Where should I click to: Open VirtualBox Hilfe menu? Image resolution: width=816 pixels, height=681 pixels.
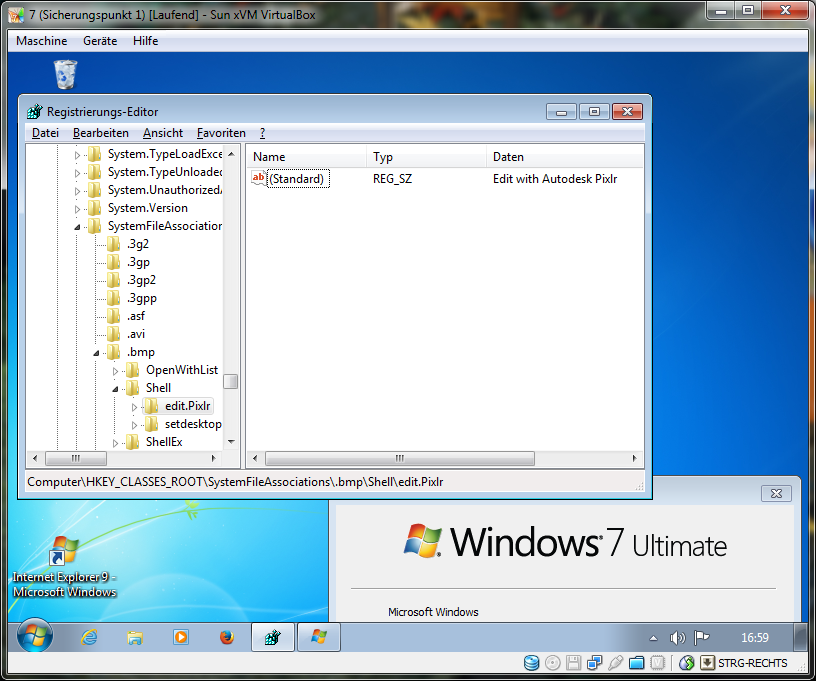[x=145, y=41]
